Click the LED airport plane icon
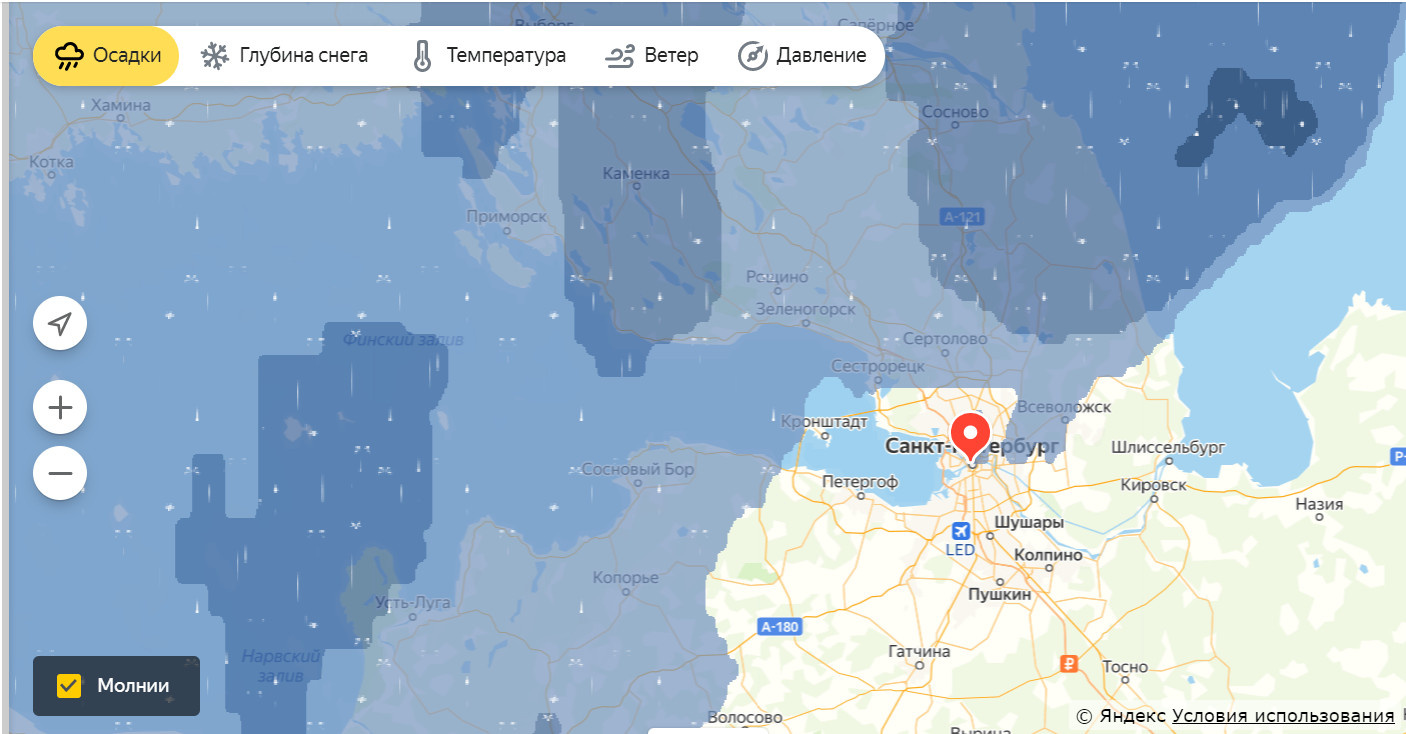1406x734 pixels. (961, 530)
